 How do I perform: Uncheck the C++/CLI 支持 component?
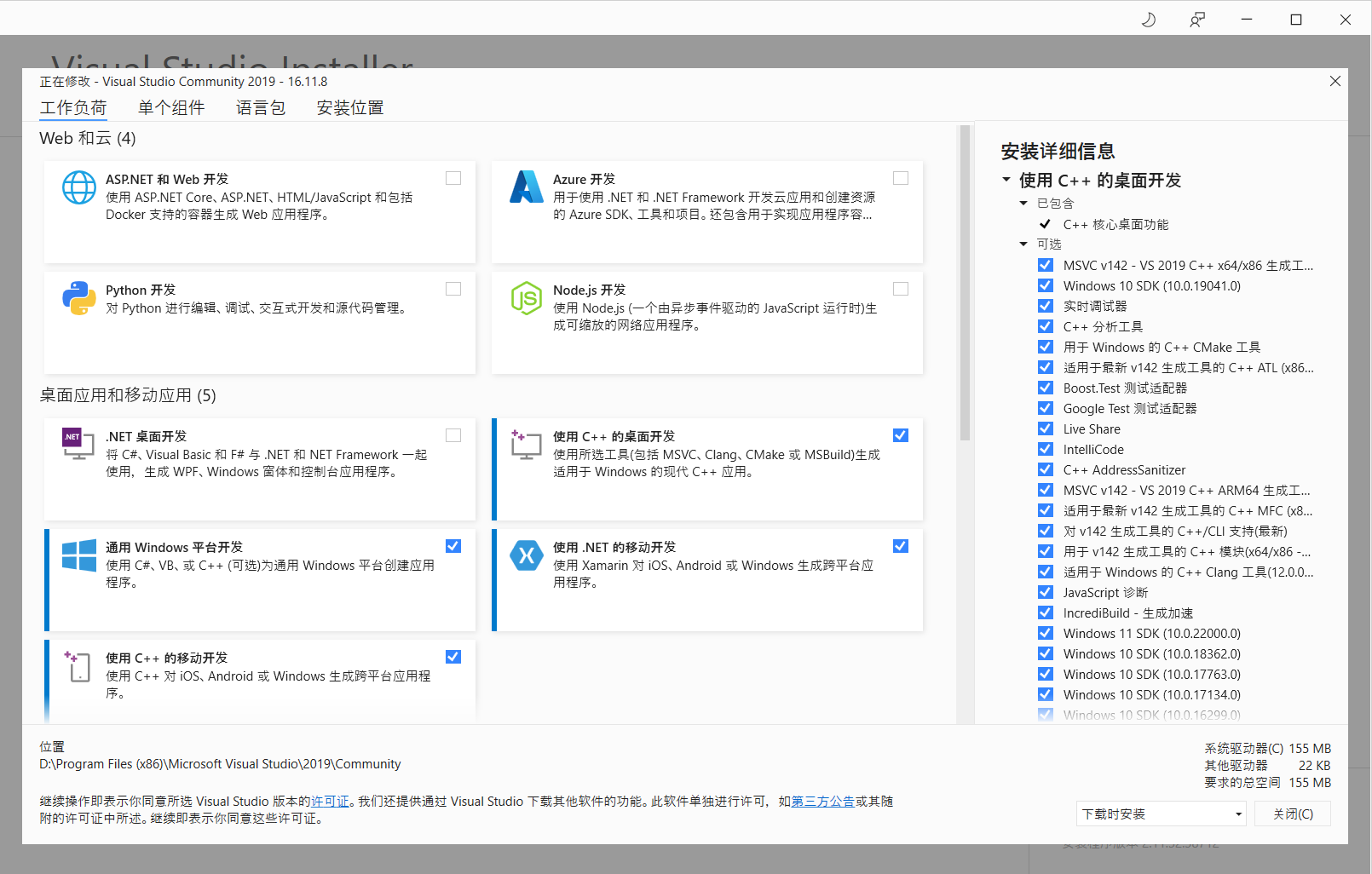[1046, 531]
